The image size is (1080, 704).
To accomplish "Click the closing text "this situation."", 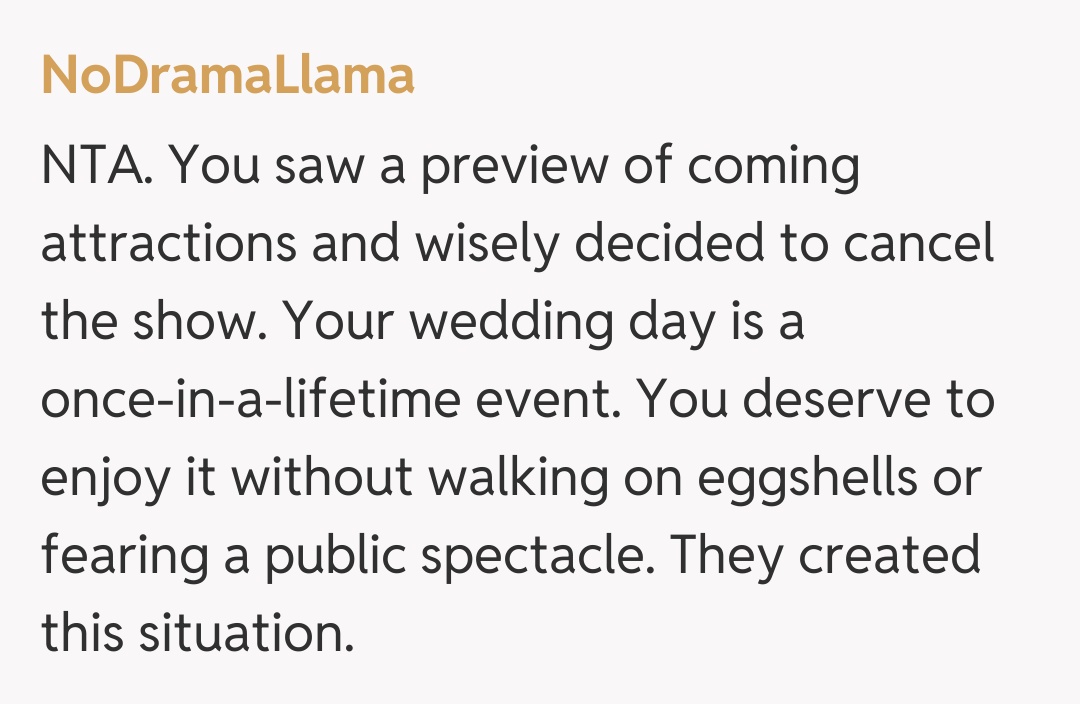I will pyautogui.click(x=197, y=633).
